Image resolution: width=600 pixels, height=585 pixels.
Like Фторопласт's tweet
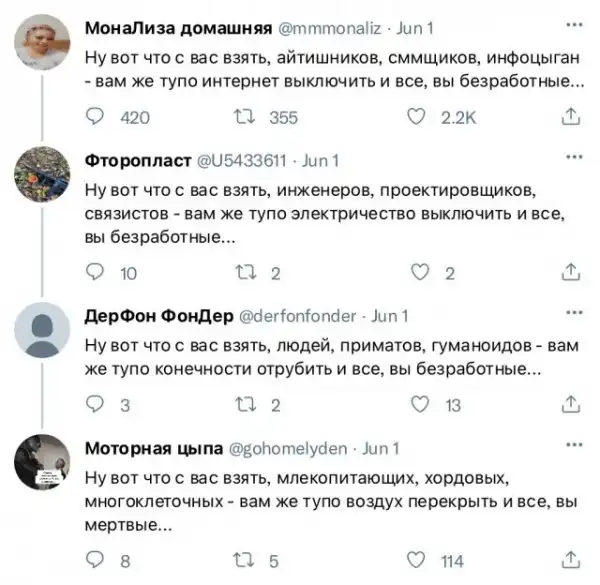click(x=421, y=272)
